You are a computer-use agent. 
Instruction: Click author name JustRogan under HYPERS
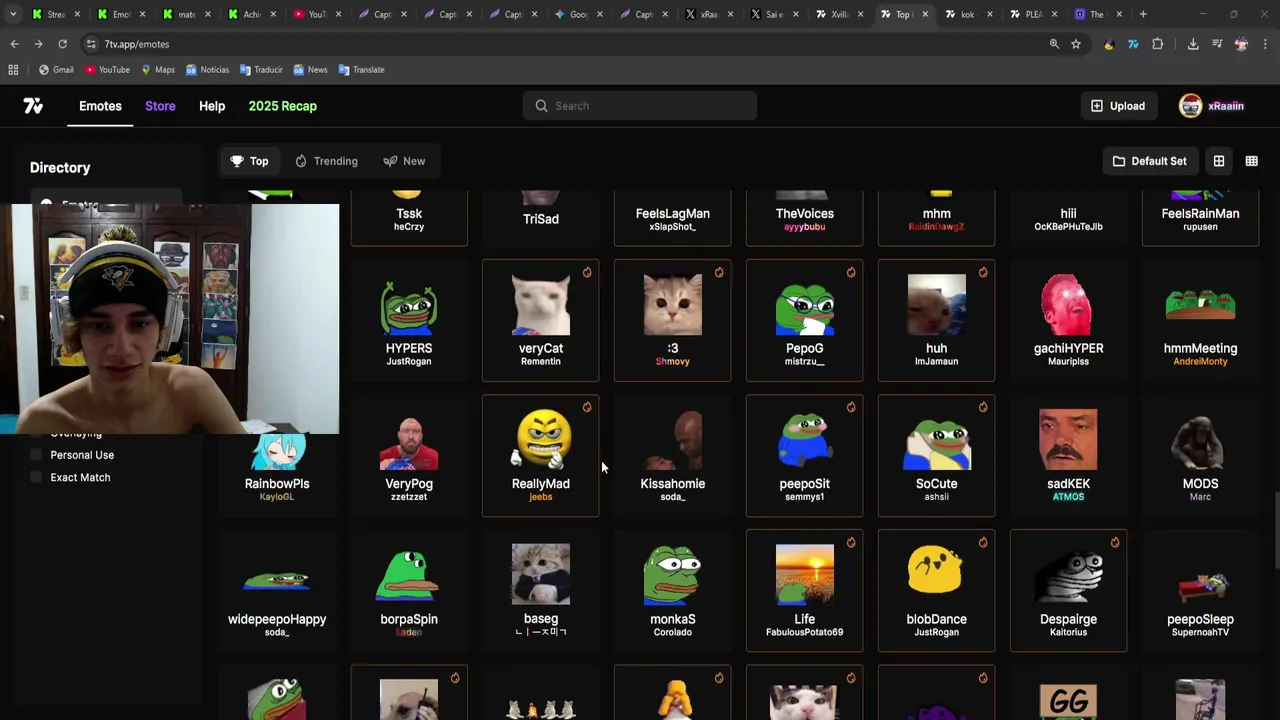coord(409,361)
